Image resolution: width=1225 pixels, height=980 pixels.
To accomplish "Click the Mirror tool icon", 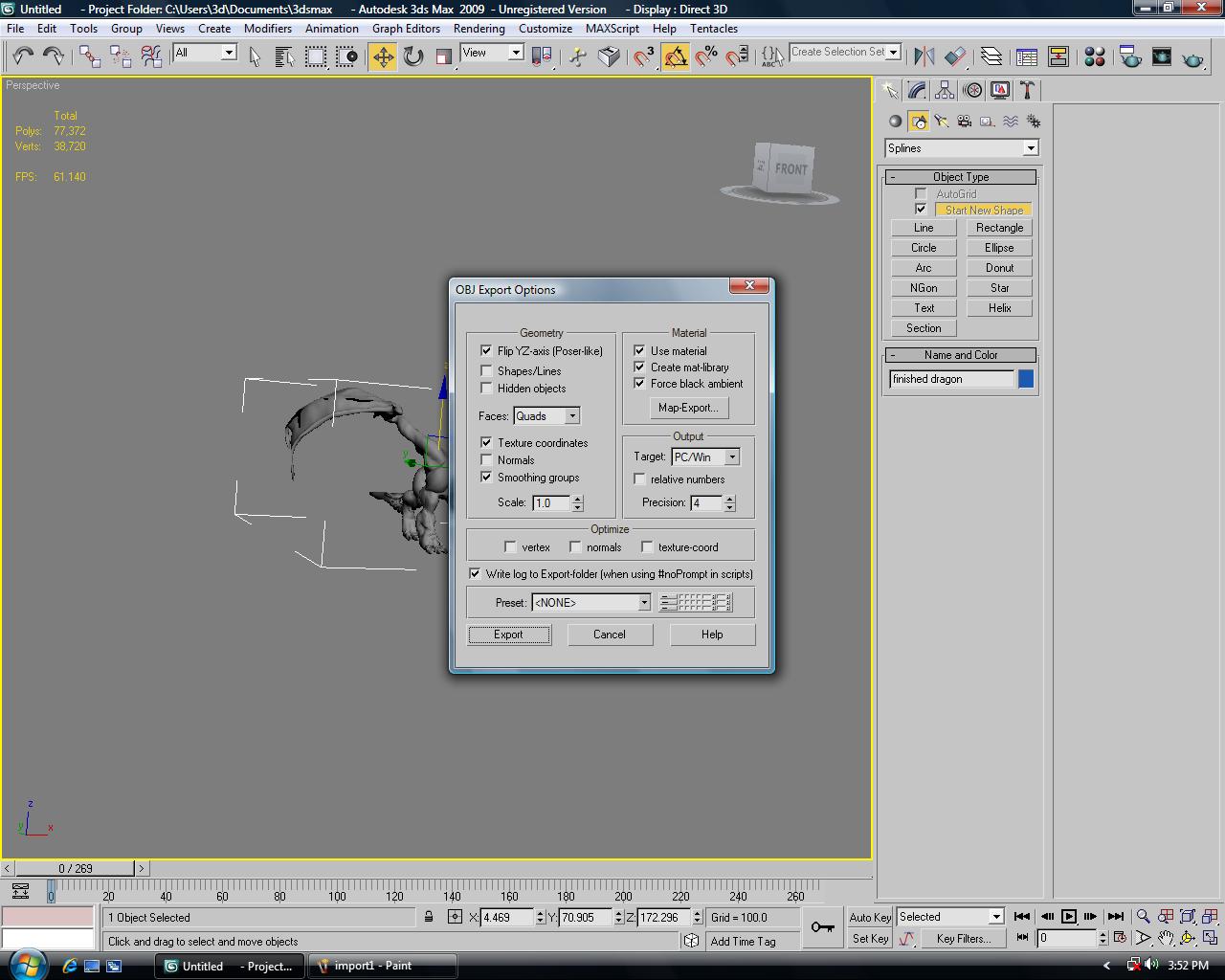I will (924, 56).
